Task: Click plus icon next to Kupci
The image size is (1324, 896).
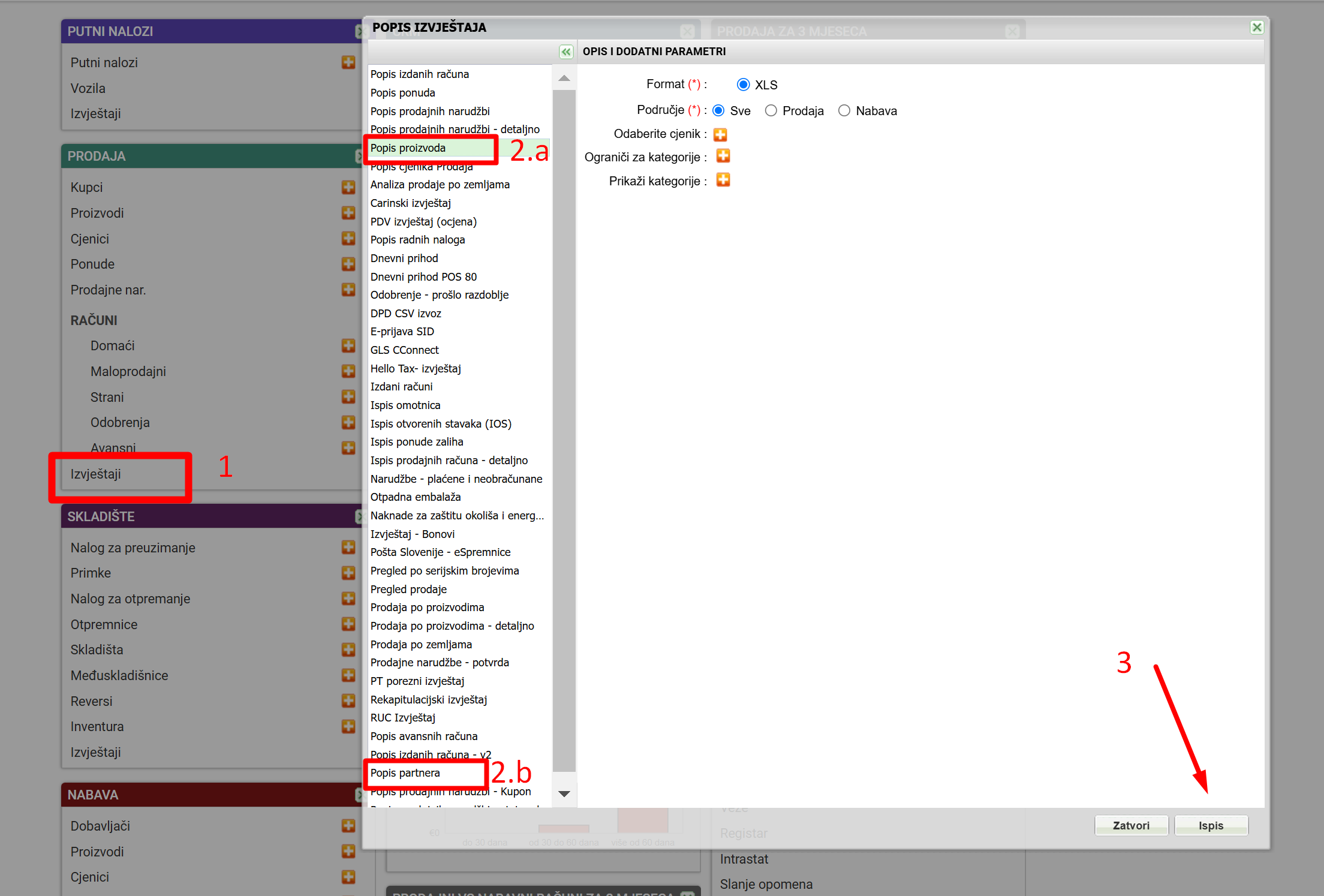Action: pyautogui.click(x=348, y=187)
